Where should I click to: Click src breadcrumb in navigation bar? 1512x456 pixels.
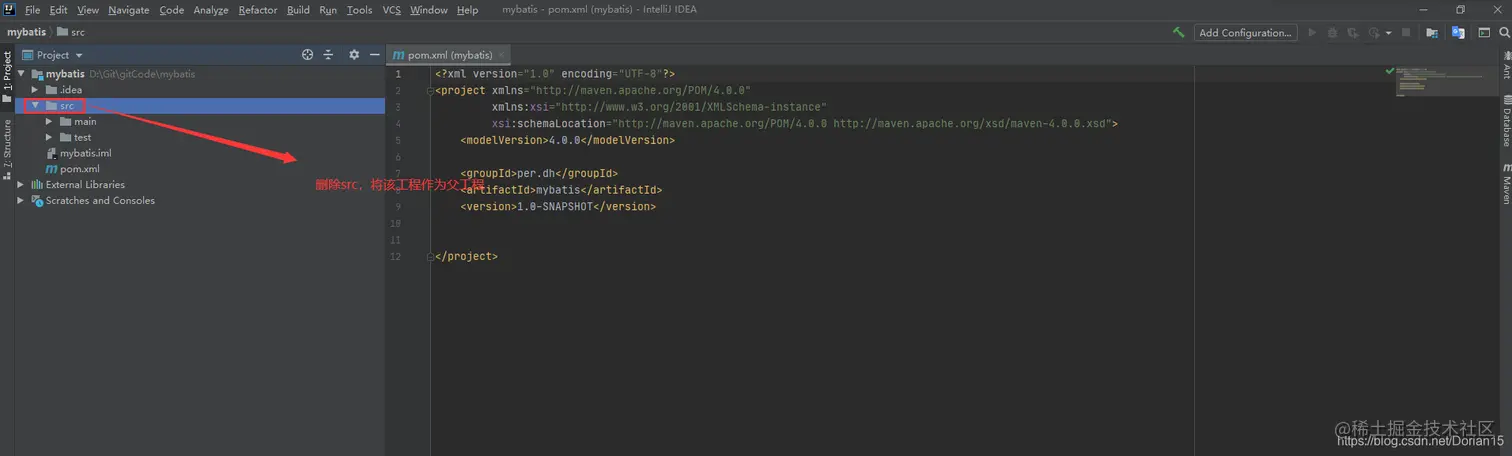coord(71,32)
